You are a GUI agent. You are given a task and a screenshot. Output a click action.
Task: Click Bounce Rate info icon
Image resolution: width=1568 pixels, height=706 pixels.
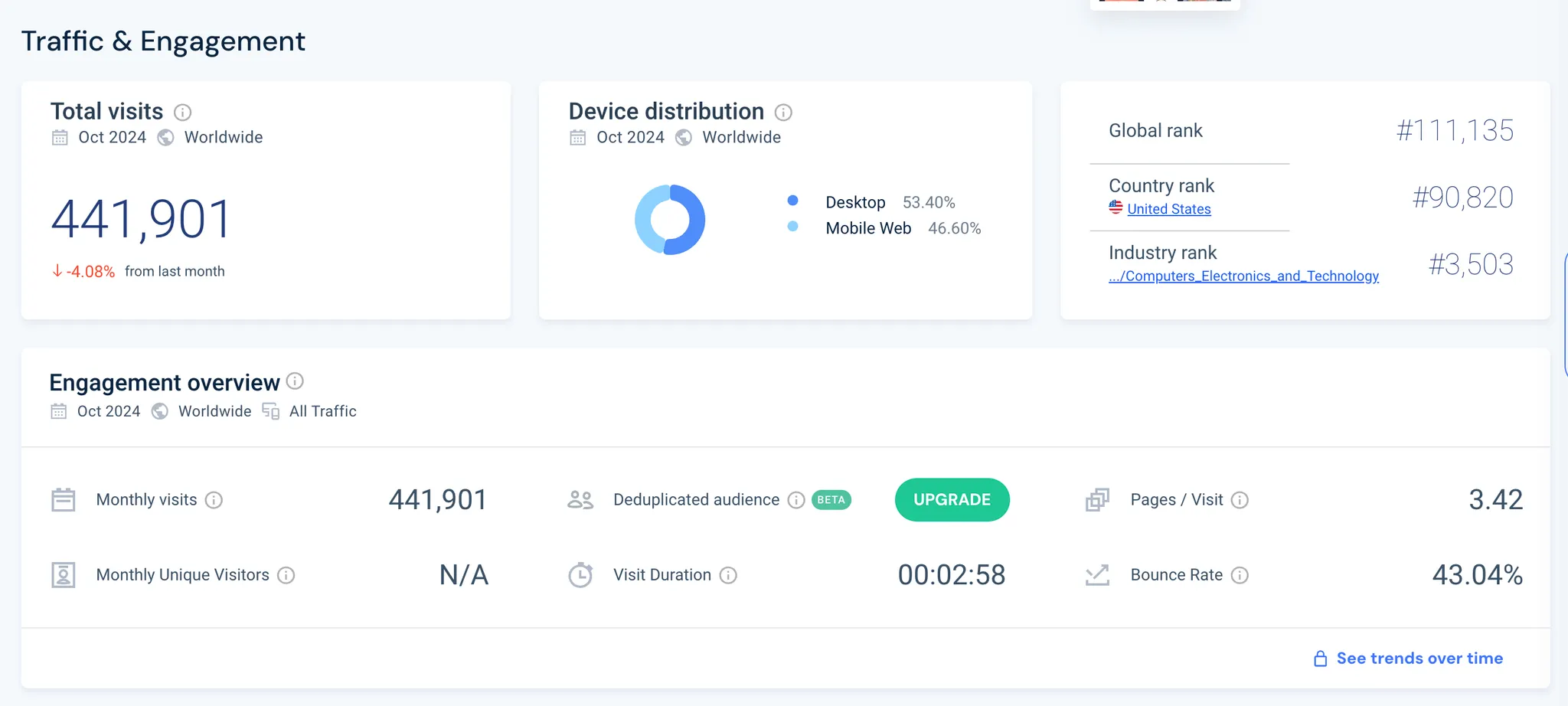coord(1240,575)
